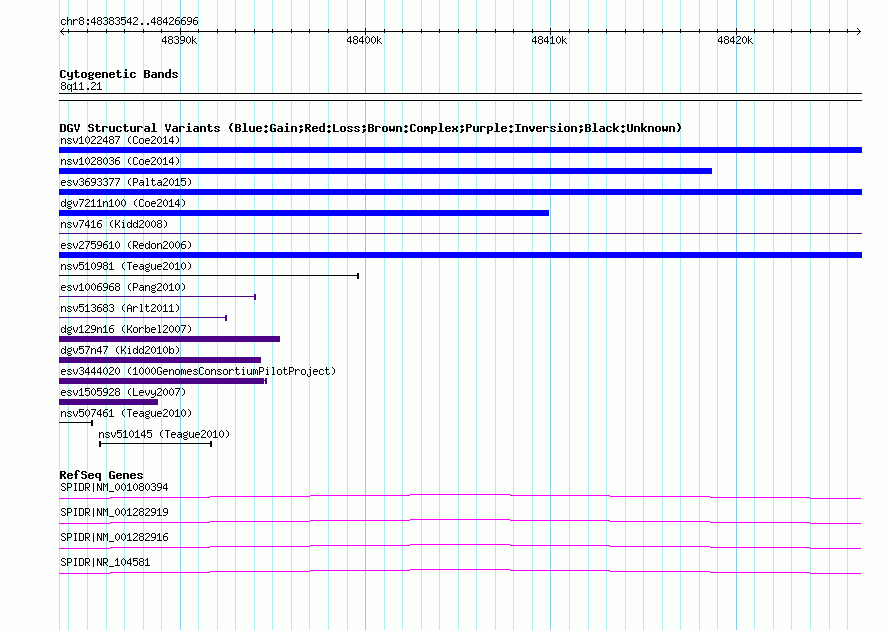This screenshot has height=630, width=890.
Task: Select the dgv7211n100 (Coe2014) label
Action: pyautogui.click(x=123, y=203)
